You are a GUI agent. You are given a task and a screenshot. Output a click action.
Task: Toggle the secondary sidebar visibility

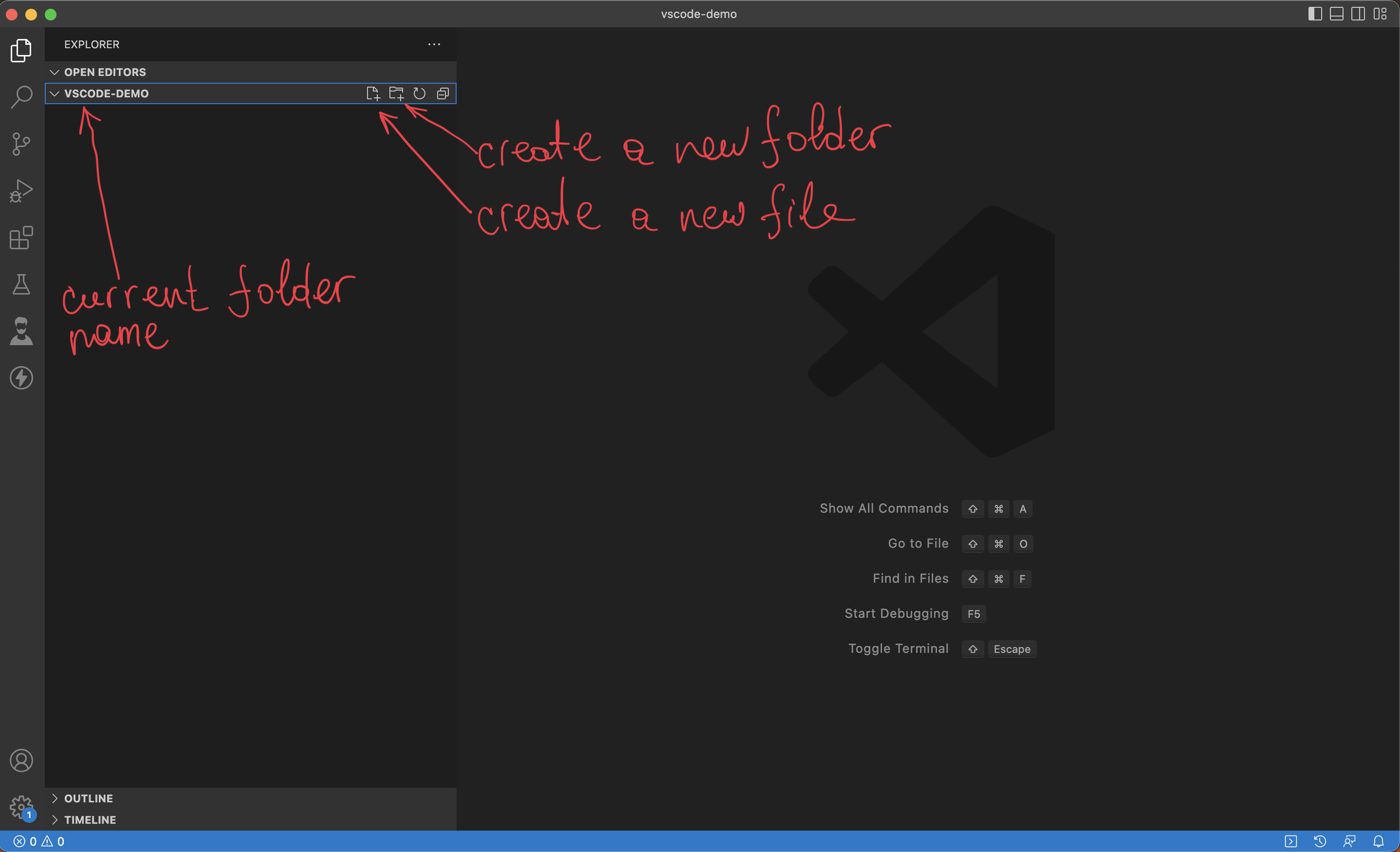(x=1358, y=14)
